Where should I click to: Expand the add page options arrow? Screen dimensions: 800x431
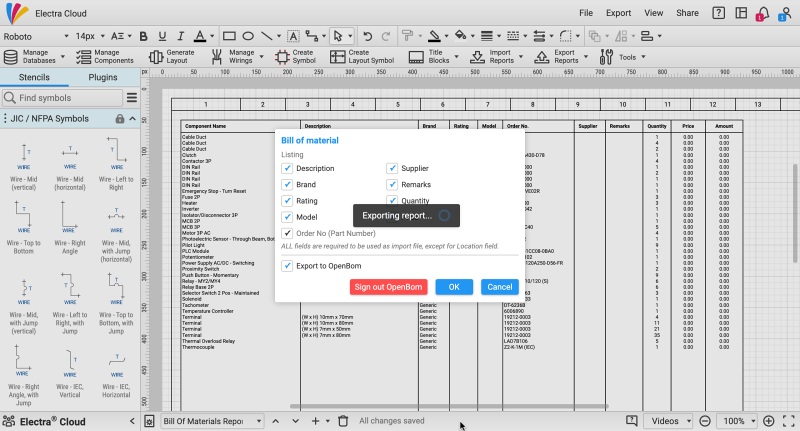click(328, 421)
